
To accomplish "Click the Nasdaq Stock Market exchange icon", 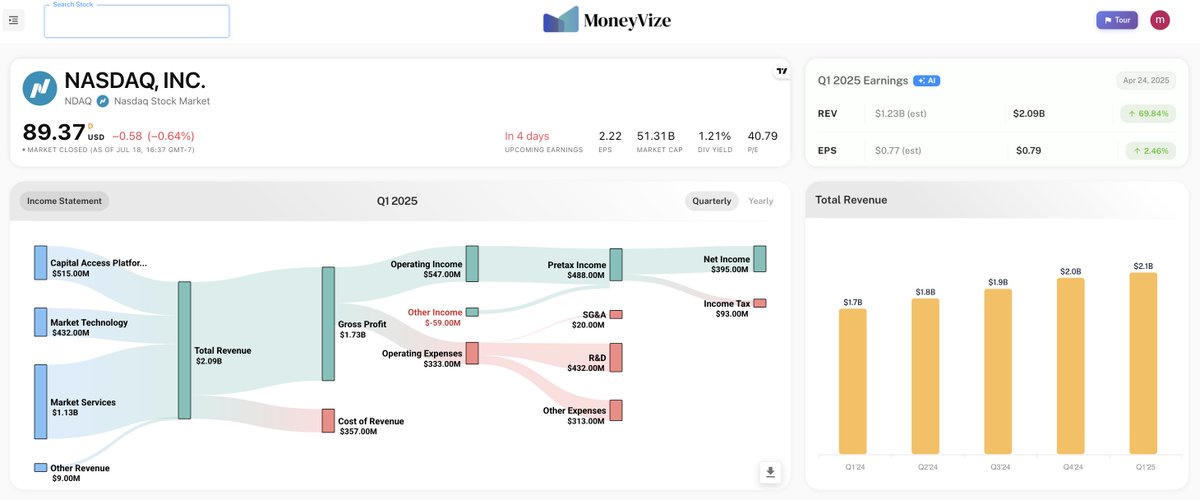I will [x=102, y=101].
